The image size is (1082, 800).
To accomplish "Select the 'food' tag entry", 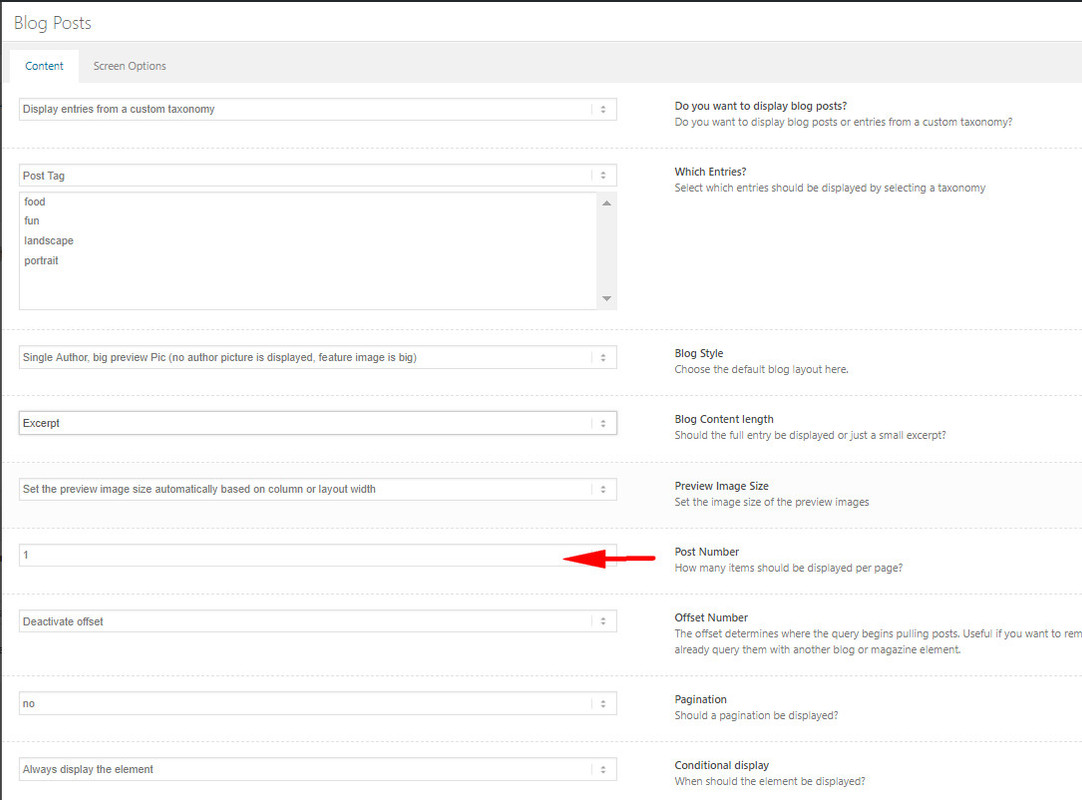I will pyautogui.click(x=35, y=202).
